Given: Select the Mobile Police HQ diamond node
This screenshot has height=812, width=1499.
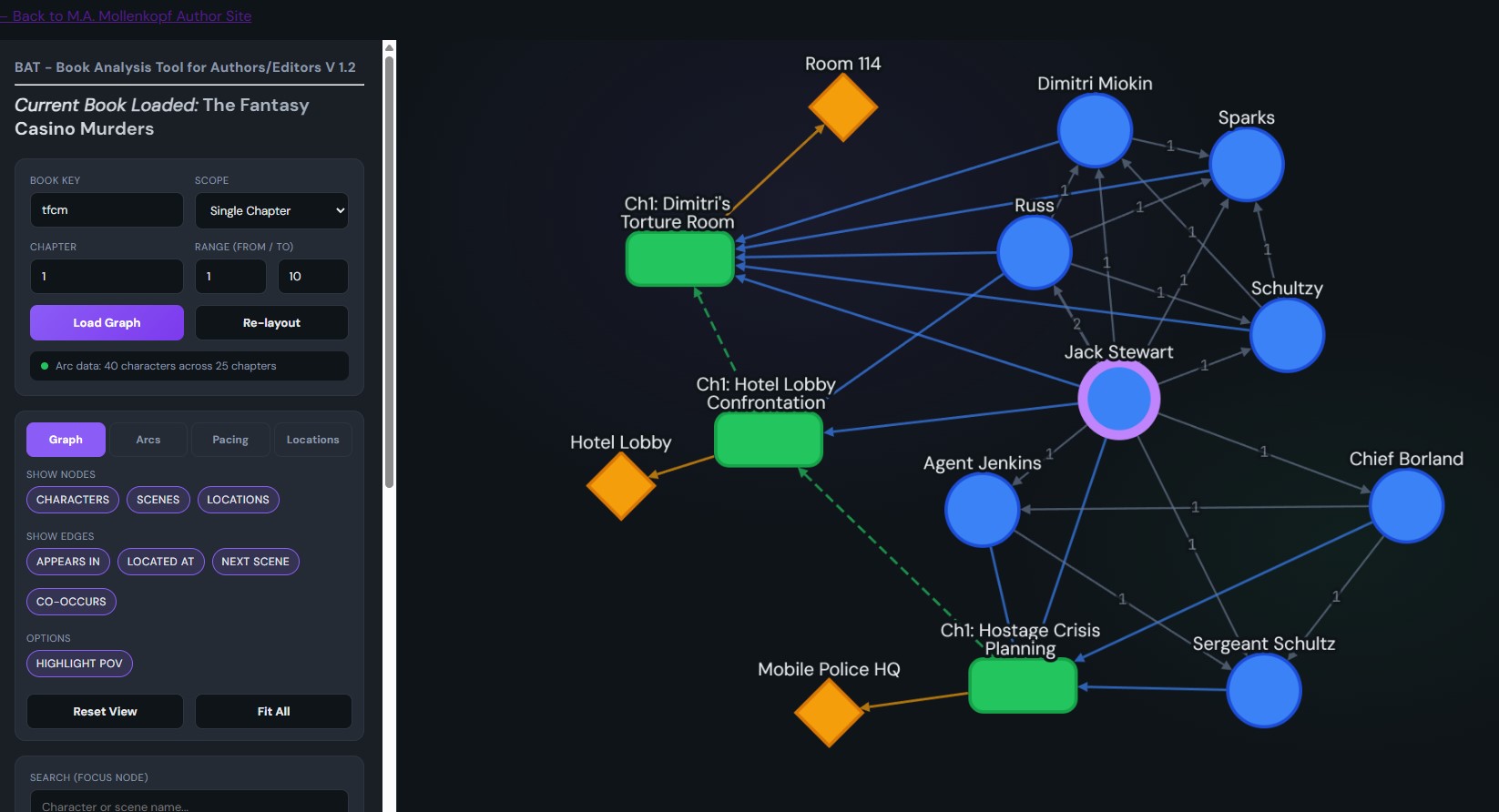Looking at the screenshot, I should tap(829, 712).
